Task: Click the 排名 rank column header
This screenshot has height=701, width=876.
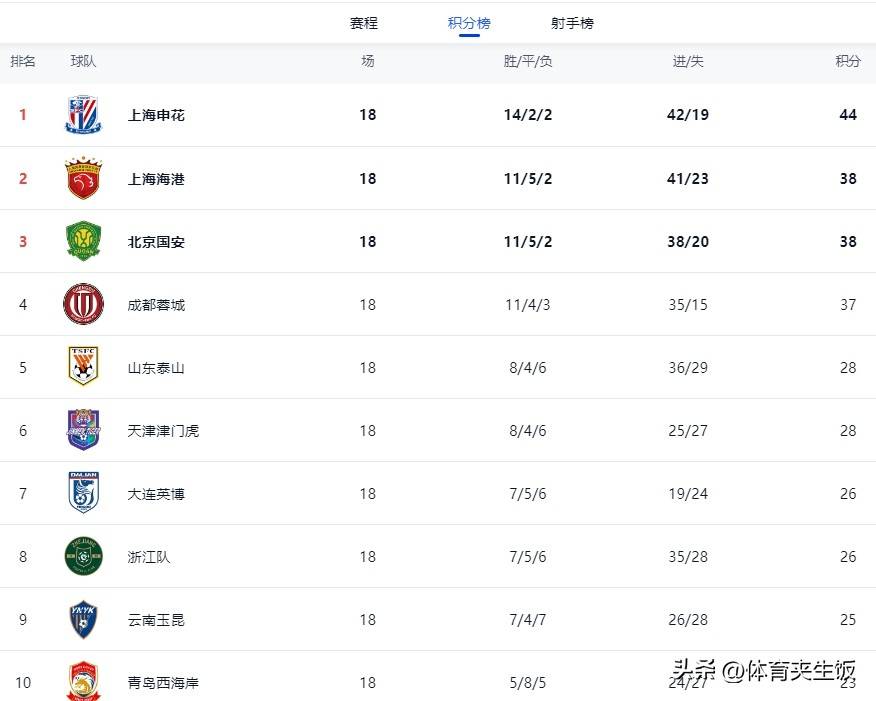Action: click(23, 61)
